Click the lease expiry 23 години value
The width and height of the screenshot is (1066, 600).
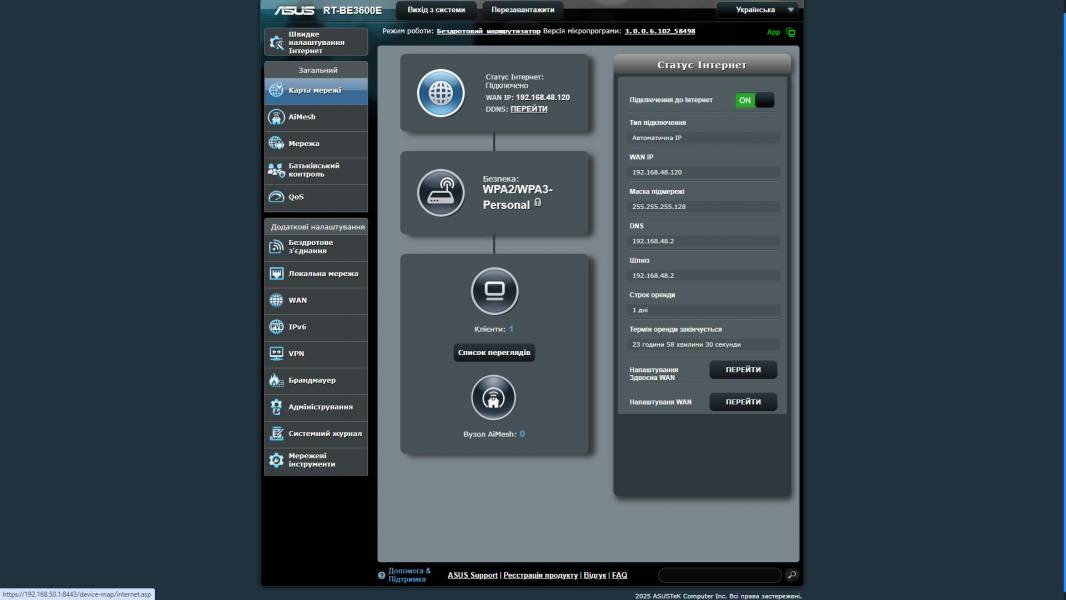pyautogui.click(x=703, y=345)
